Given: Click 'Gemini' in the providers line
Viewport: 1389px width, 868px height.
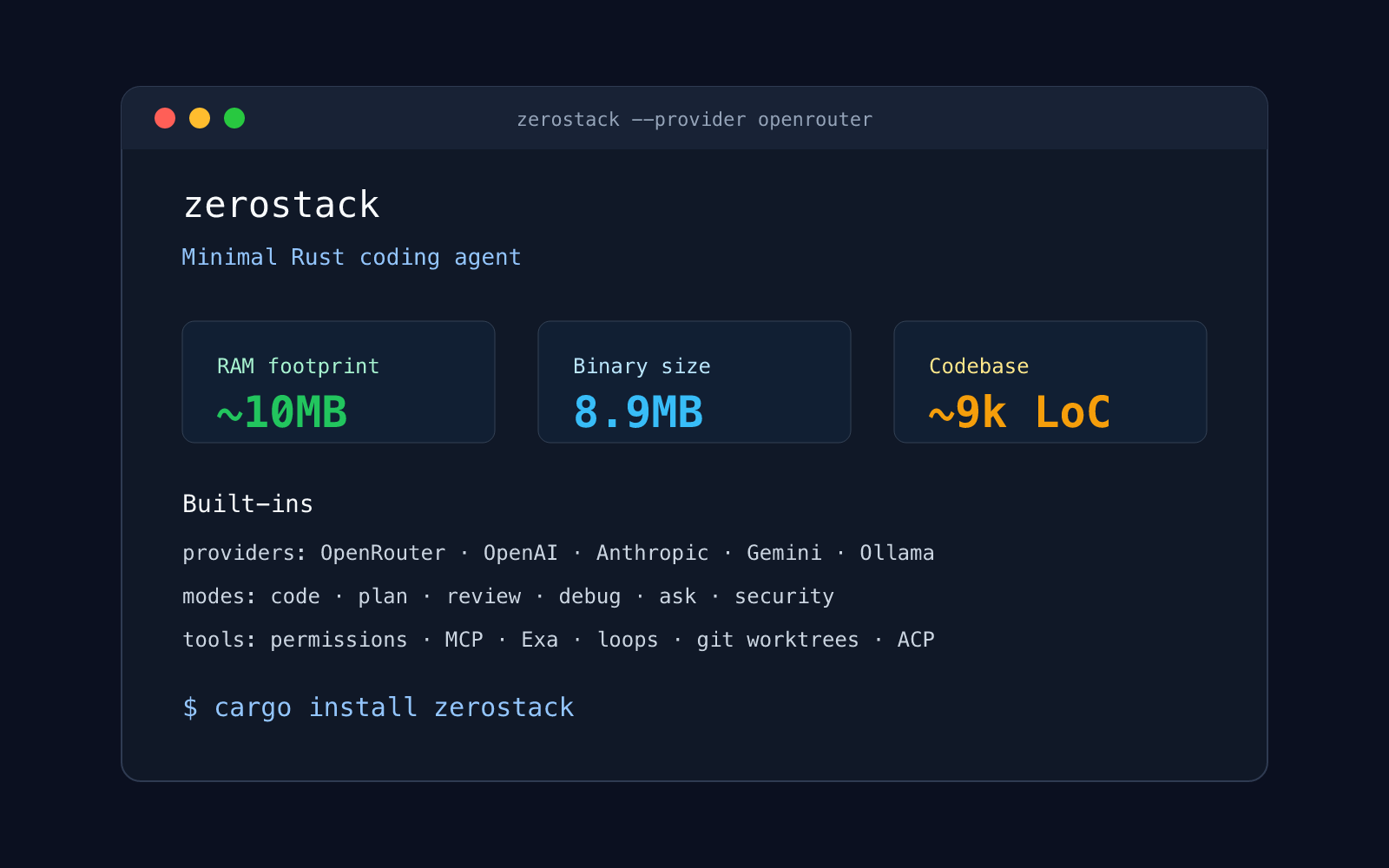Looking at the screenshot, I should coord(784,554).
